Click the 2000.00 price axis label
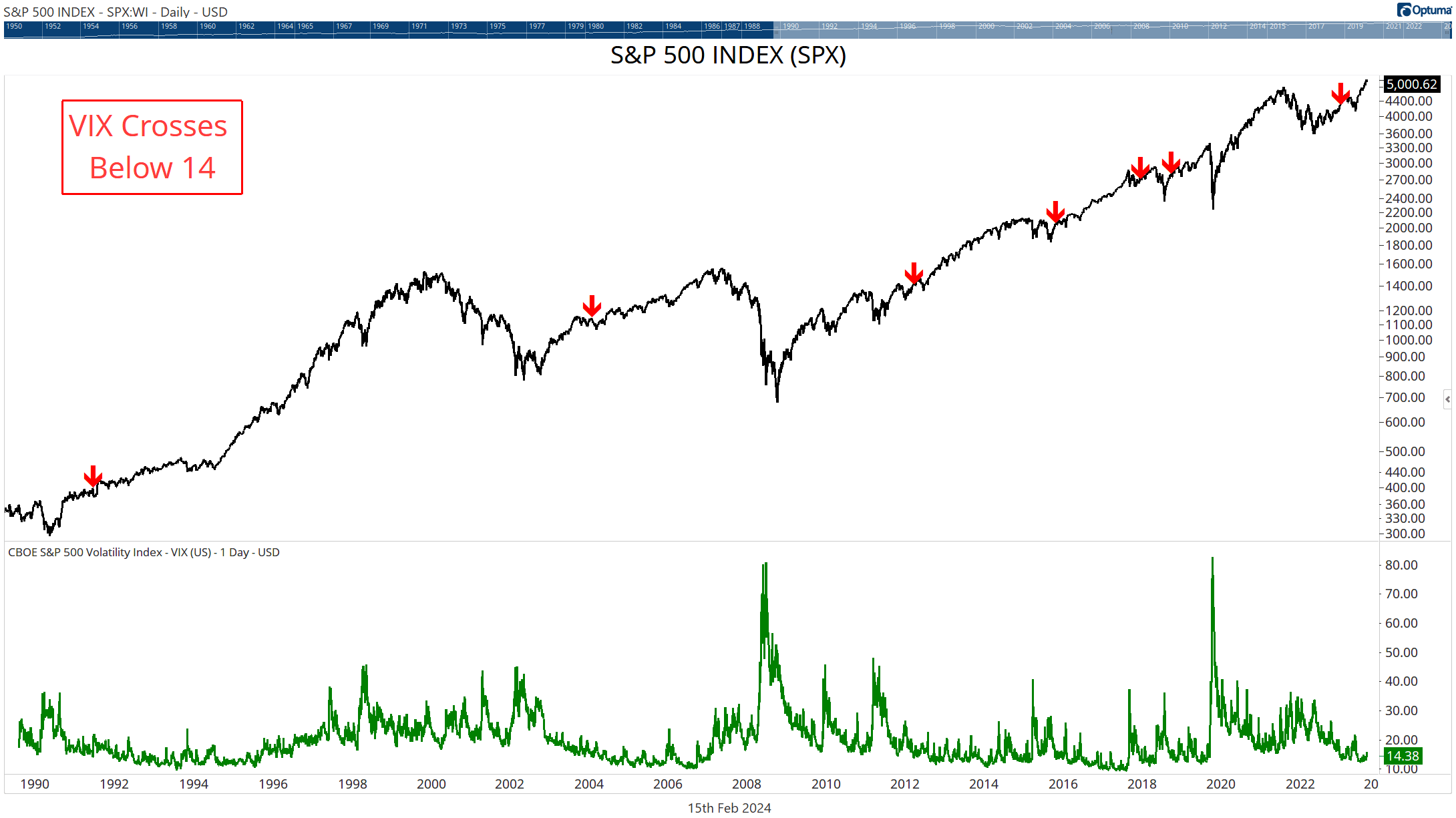 (x=1409, y=228)
